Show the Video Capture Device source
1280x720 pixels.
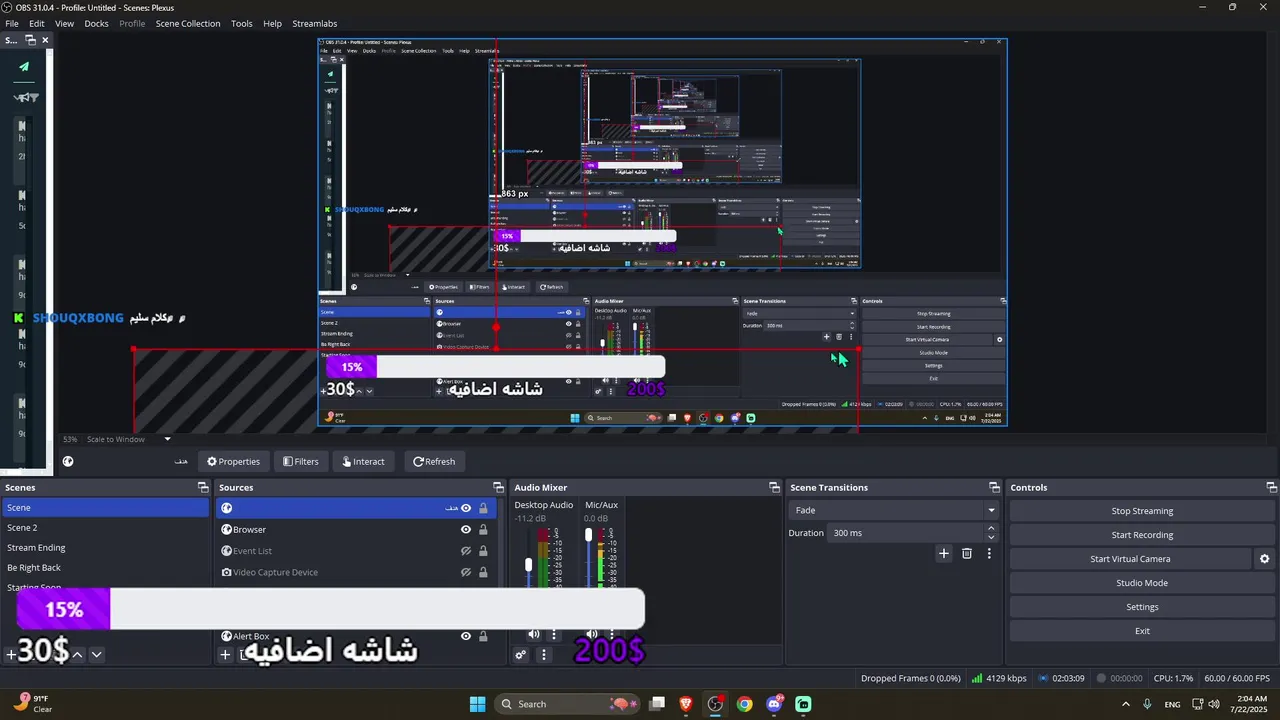tap(465, 573)
